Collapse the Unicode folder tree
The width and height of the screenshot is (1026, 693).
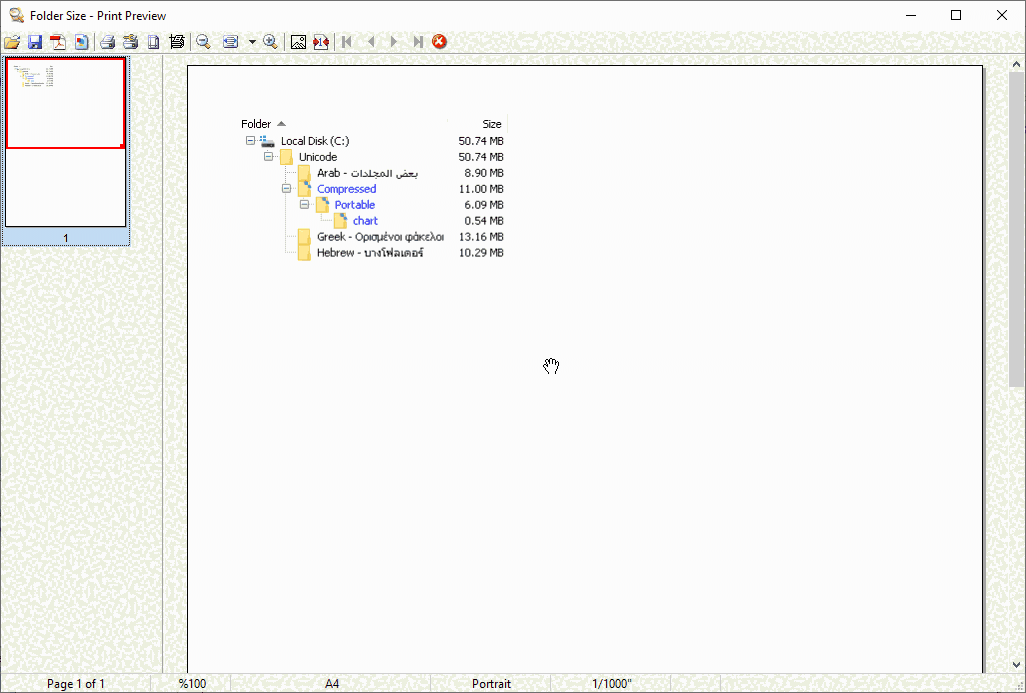coord(268,157)
